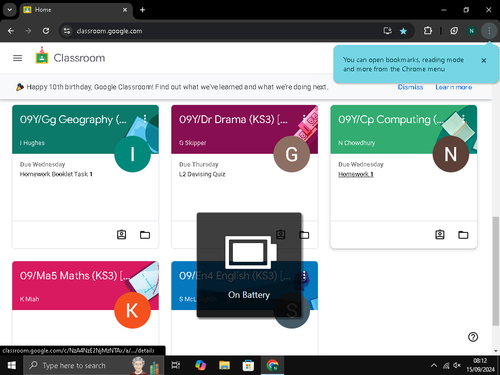Open Geography card three-dot options
Viewport: 500px width, 375px height.
(145, 118)
